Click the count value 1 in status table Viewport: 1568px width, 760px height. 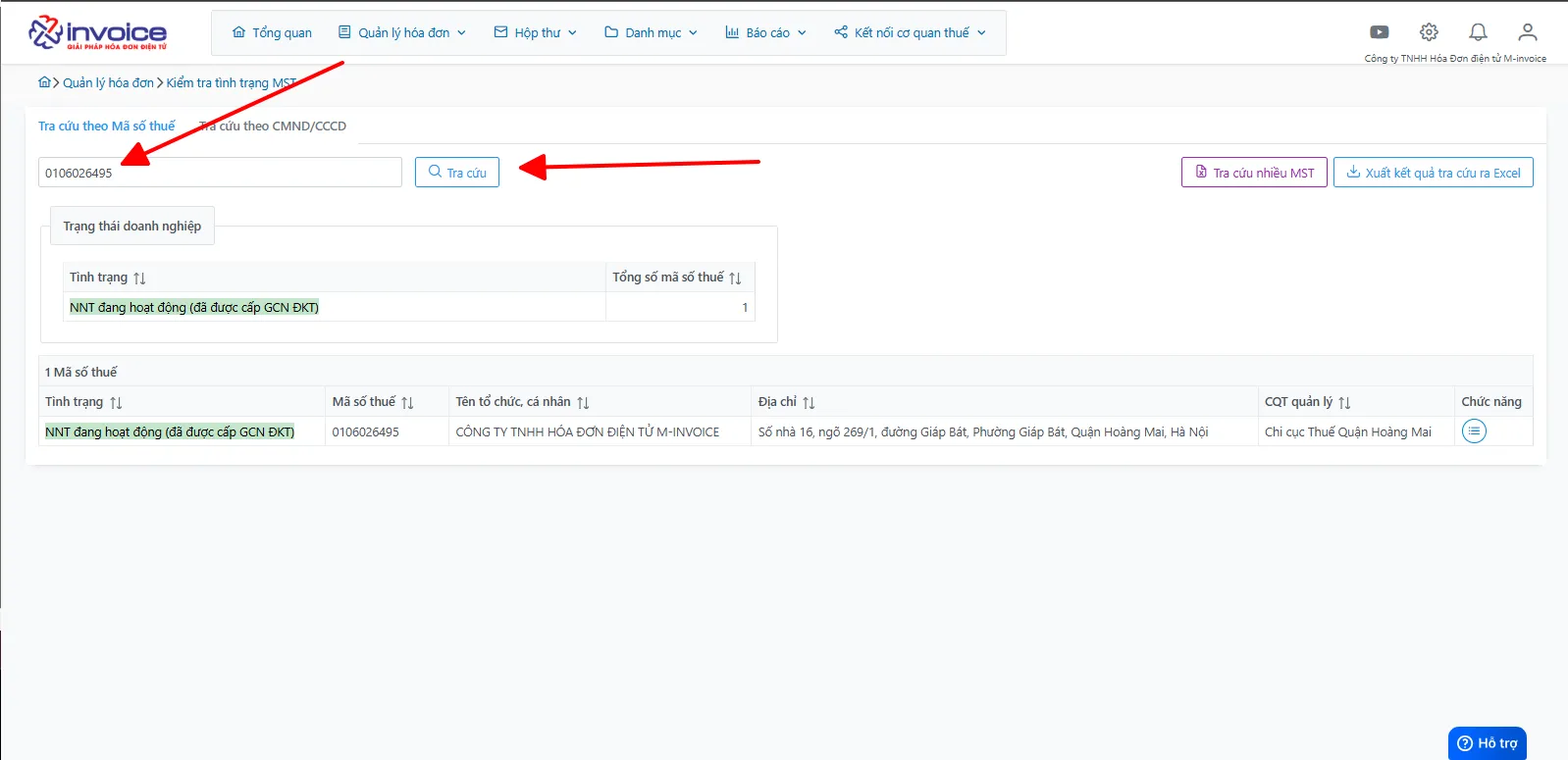point(745,307)
